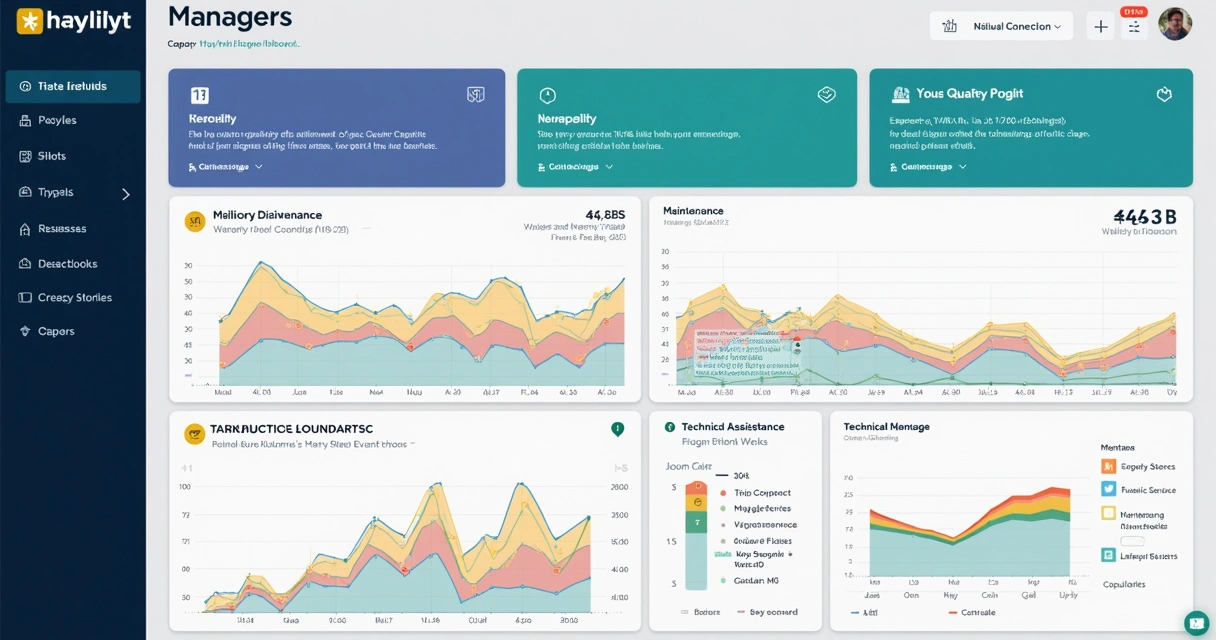Toggle the blue Twitter-style Fusaiic Senice icon
Screen dimensions: 1216x640
(x=1108, y=489)
